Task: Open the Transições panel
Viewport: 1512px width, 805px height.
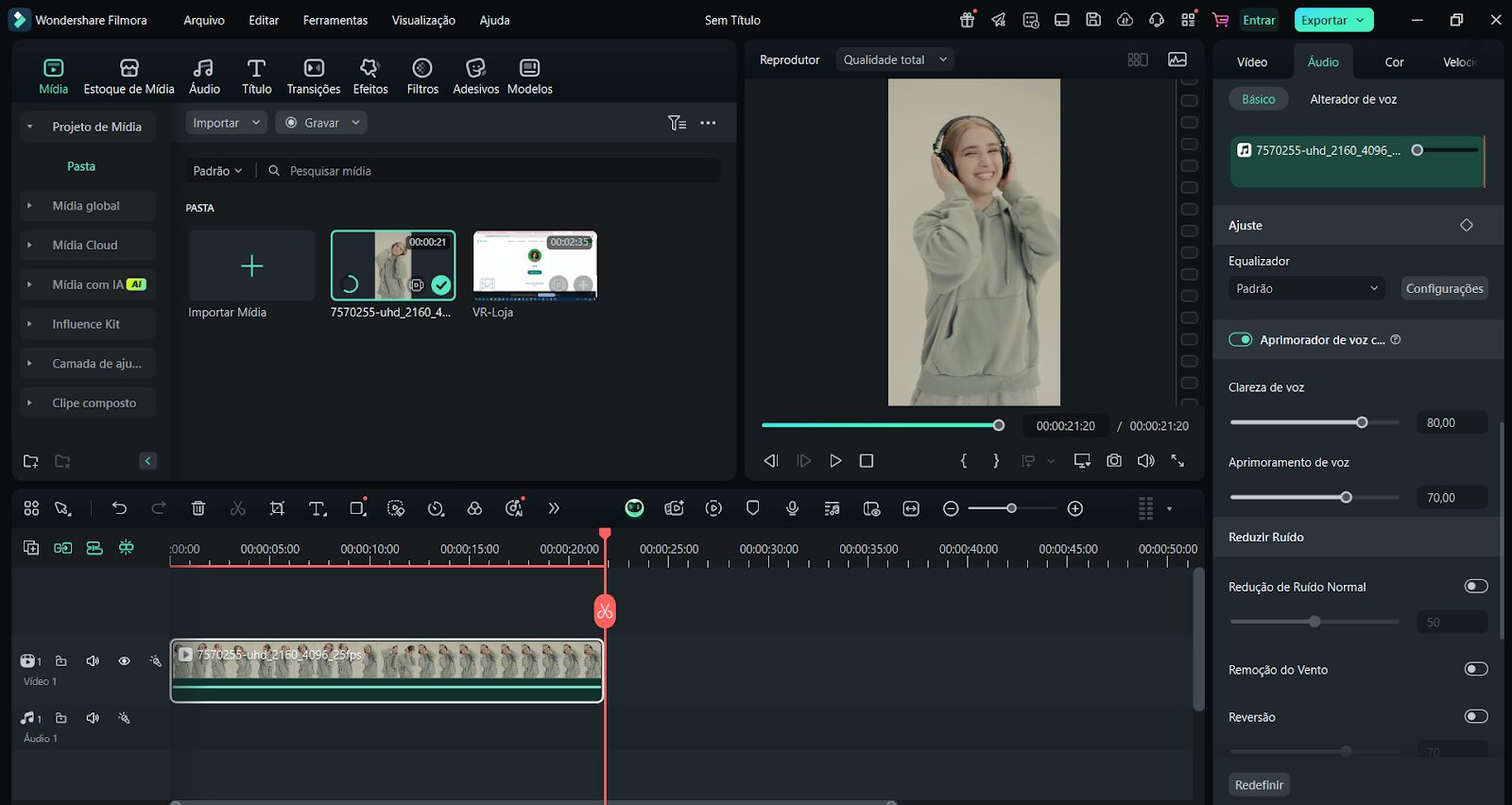Action: pos(313,76)
